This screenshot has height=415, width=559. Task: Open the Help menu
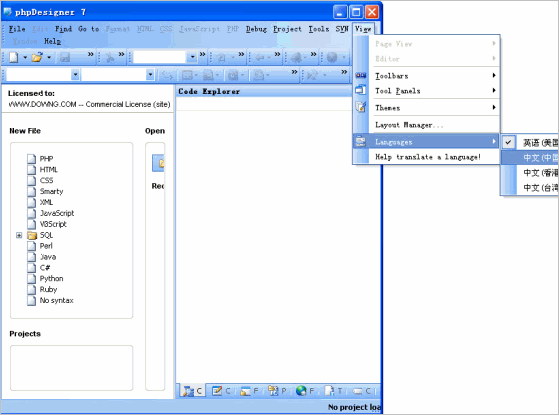tap(52, 41)
